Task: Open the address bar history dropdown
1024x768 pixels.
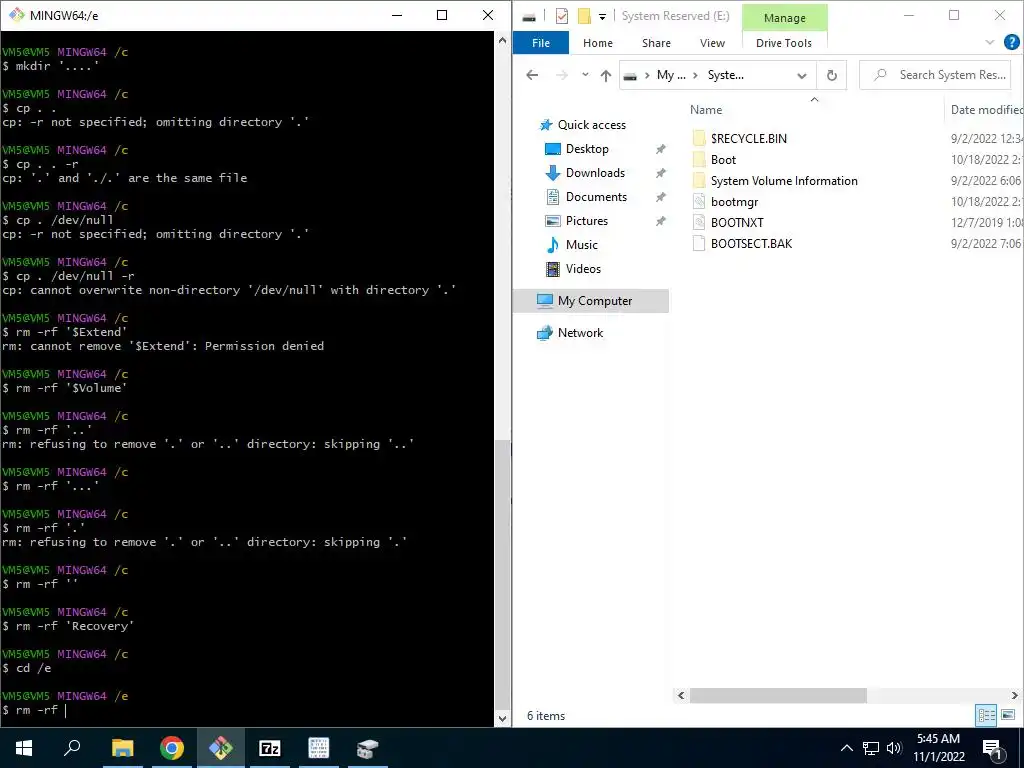Action: [x=801, y=76]
